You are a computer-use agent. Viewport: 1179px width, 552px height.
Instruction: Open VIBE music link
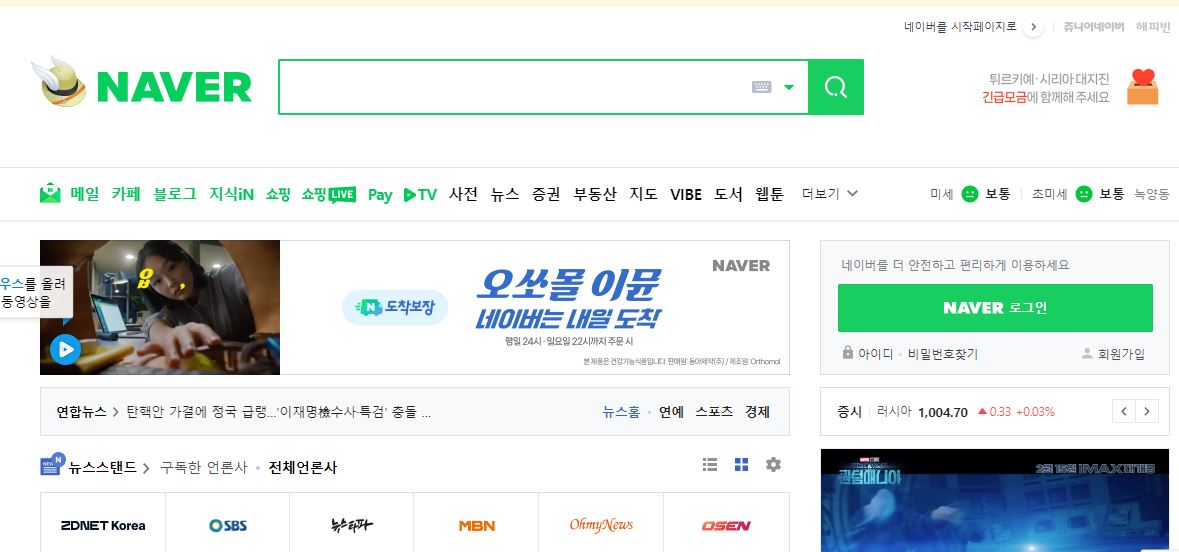tap(686, 195)
